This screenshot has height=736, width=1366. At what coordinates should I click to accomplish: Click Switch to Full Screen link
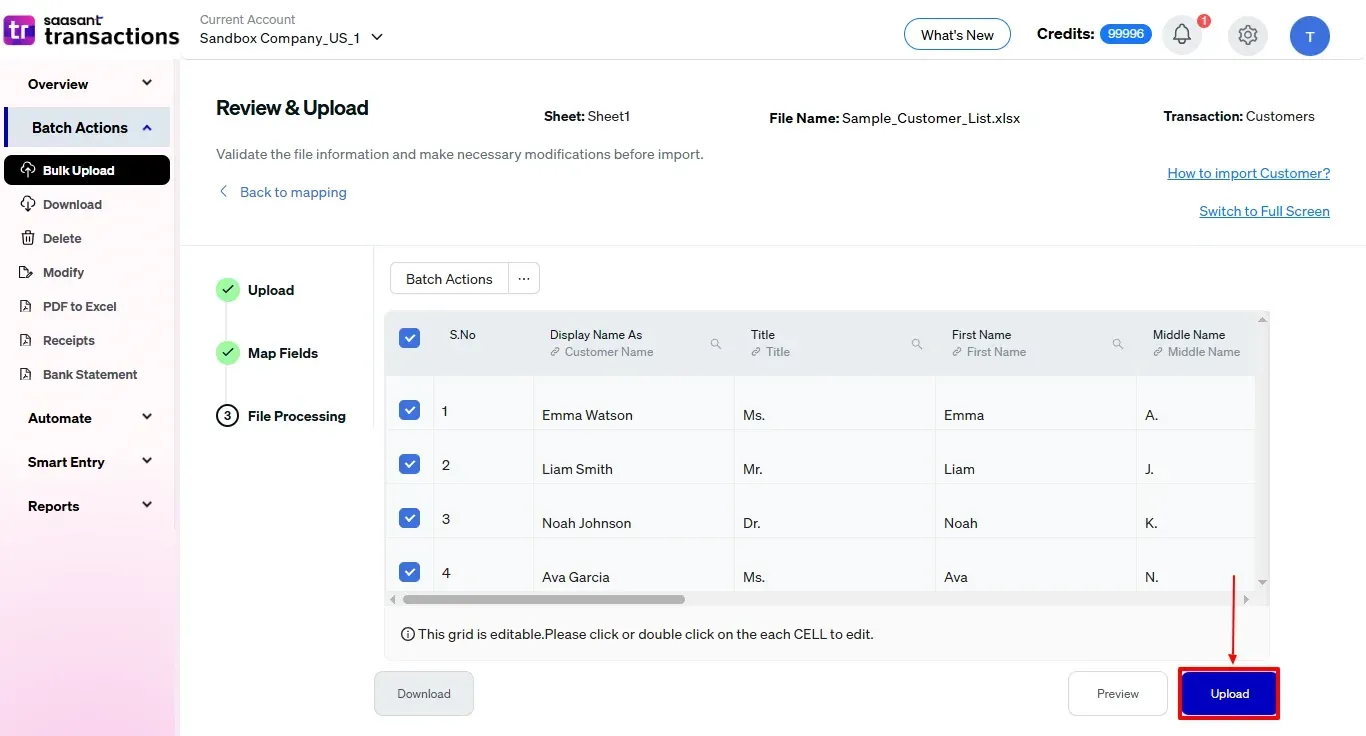pyautogui.click(x=1264, y=211)
